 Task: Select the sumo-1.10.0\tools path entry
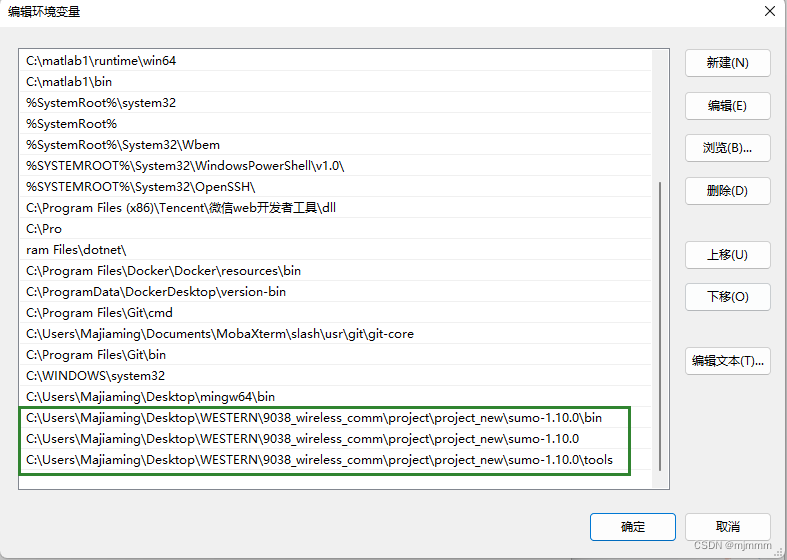[x=335, y=460]
